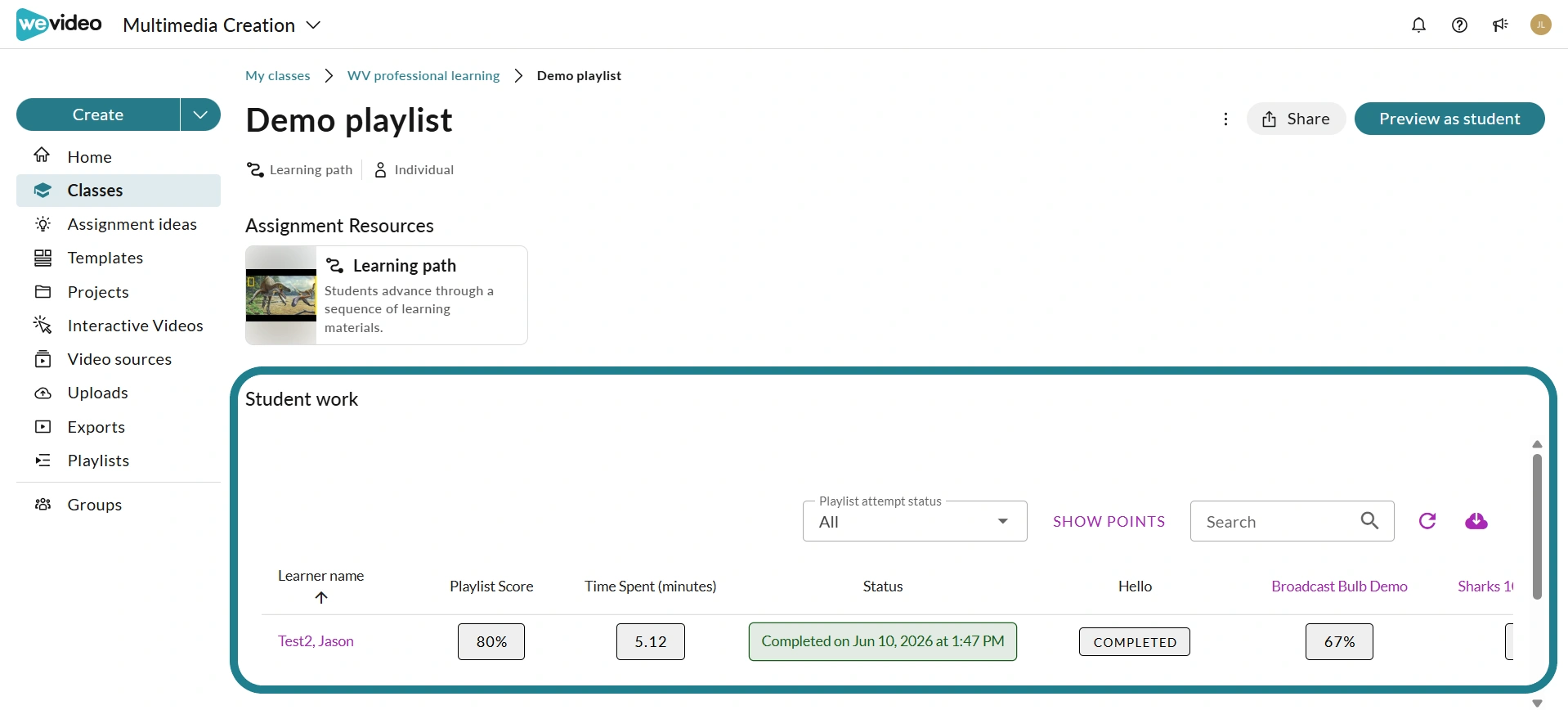Open learner Test2, Jason link
Image resolution: width=1568 pixels, height=710 pixels.
pos(316,641)
